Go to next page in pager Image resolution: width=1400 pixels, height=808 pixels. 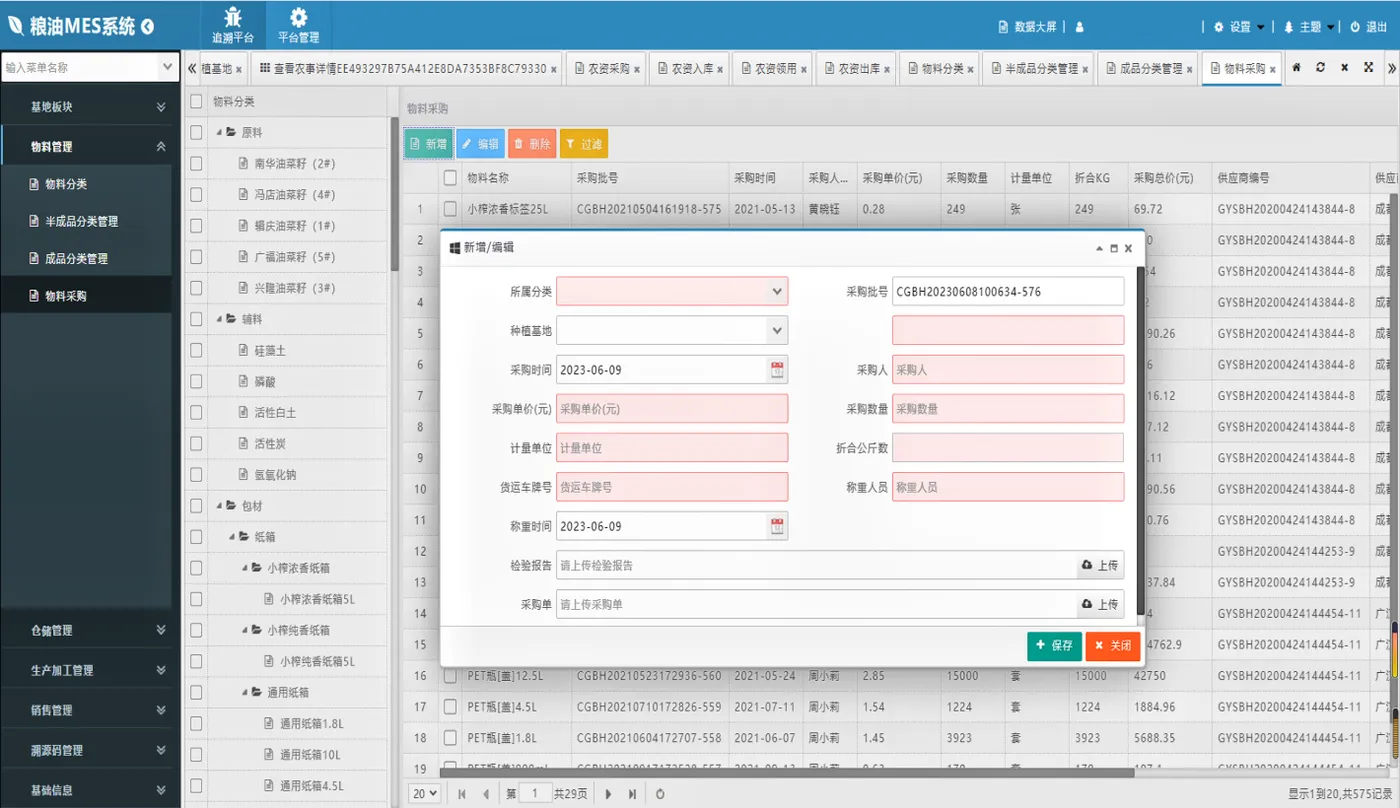tap(608, 794)
